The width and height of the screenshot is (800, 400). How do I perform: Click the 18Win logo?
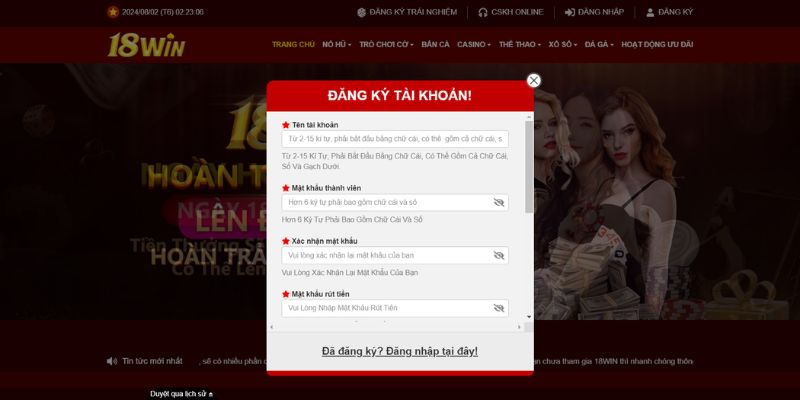click(146, 45)
